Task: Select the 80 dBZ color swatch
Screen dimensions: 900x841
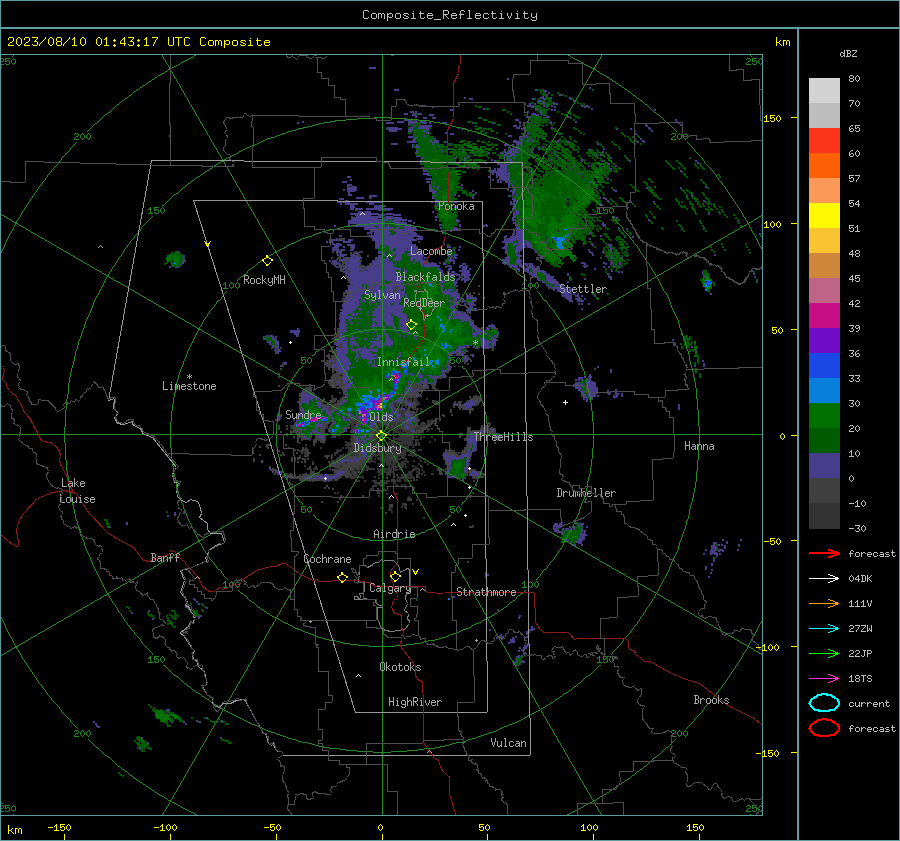Action: 824,91
